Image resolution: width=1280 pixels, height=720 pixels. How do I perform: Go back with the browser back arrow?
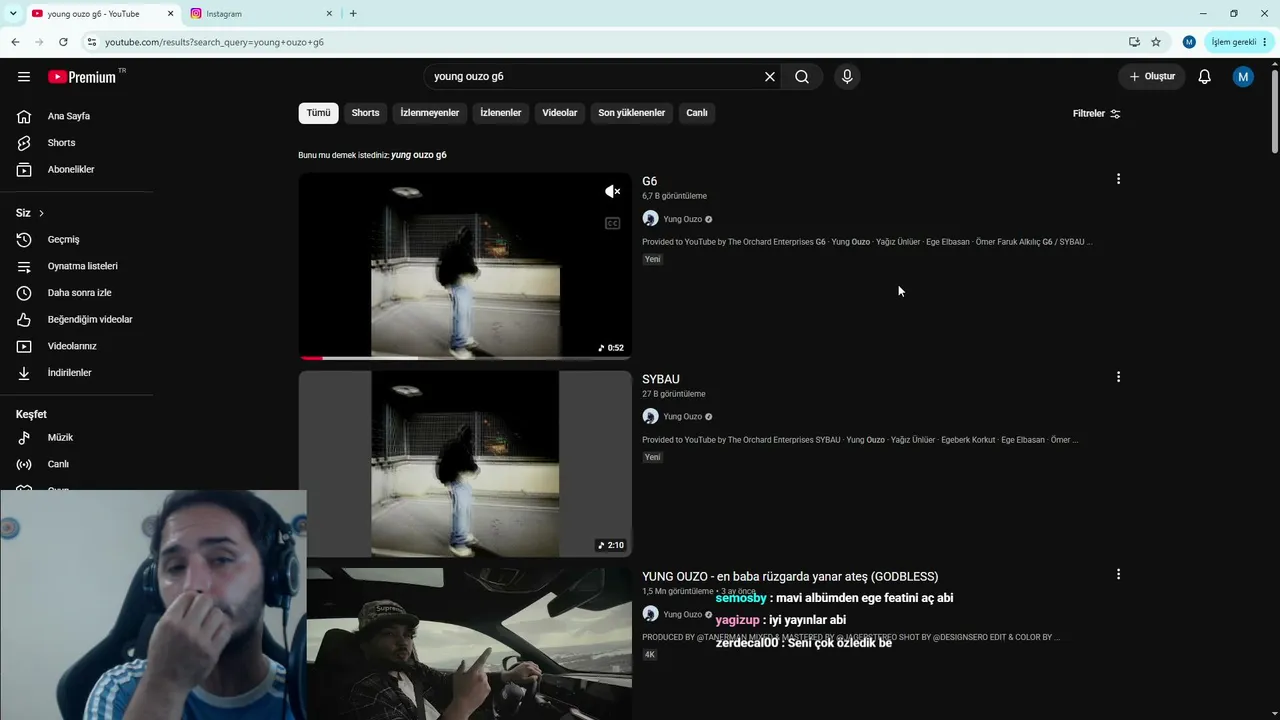pos(15,42)
